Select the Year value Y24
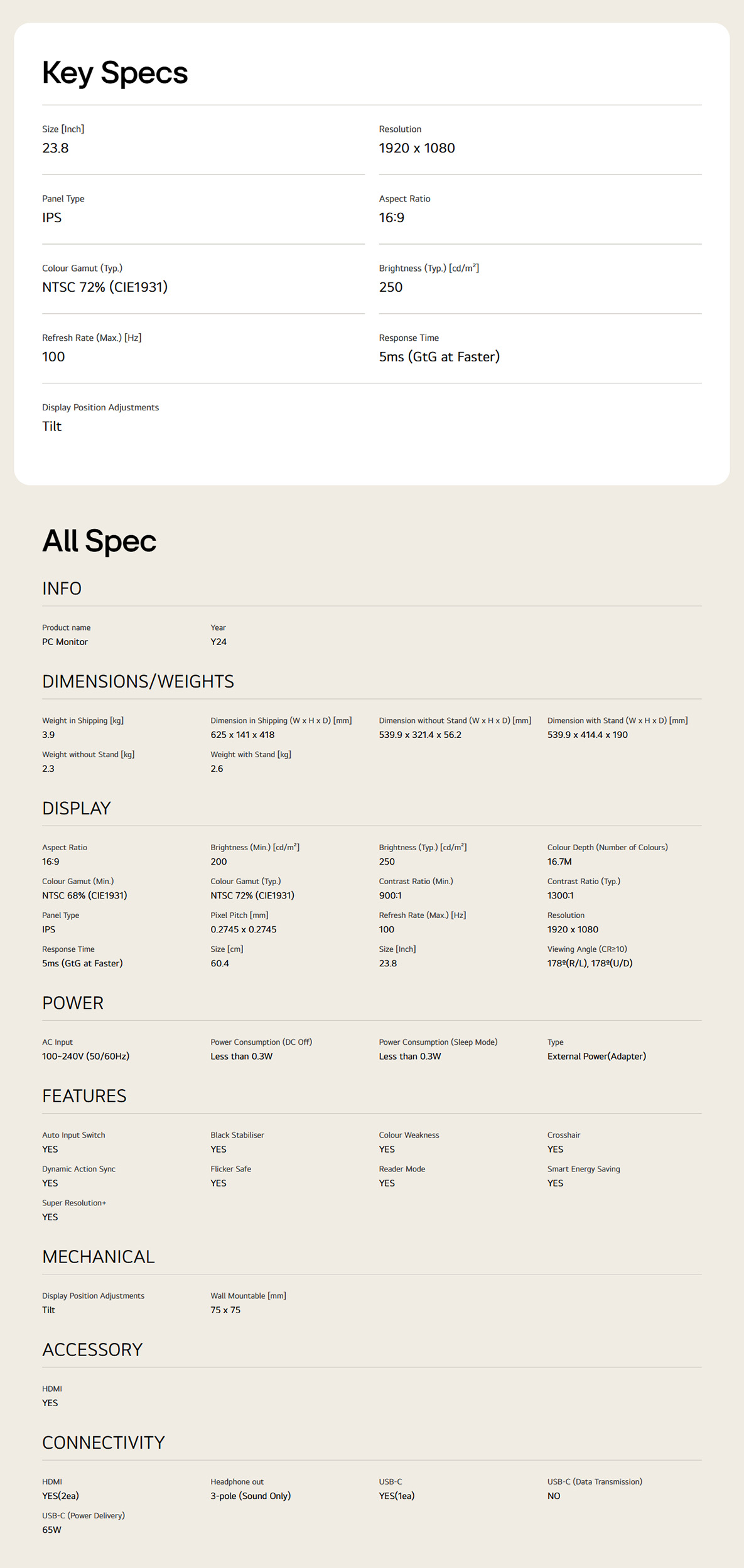Image resolution: width=744 pixels, height=1568 pixels. 218,642
